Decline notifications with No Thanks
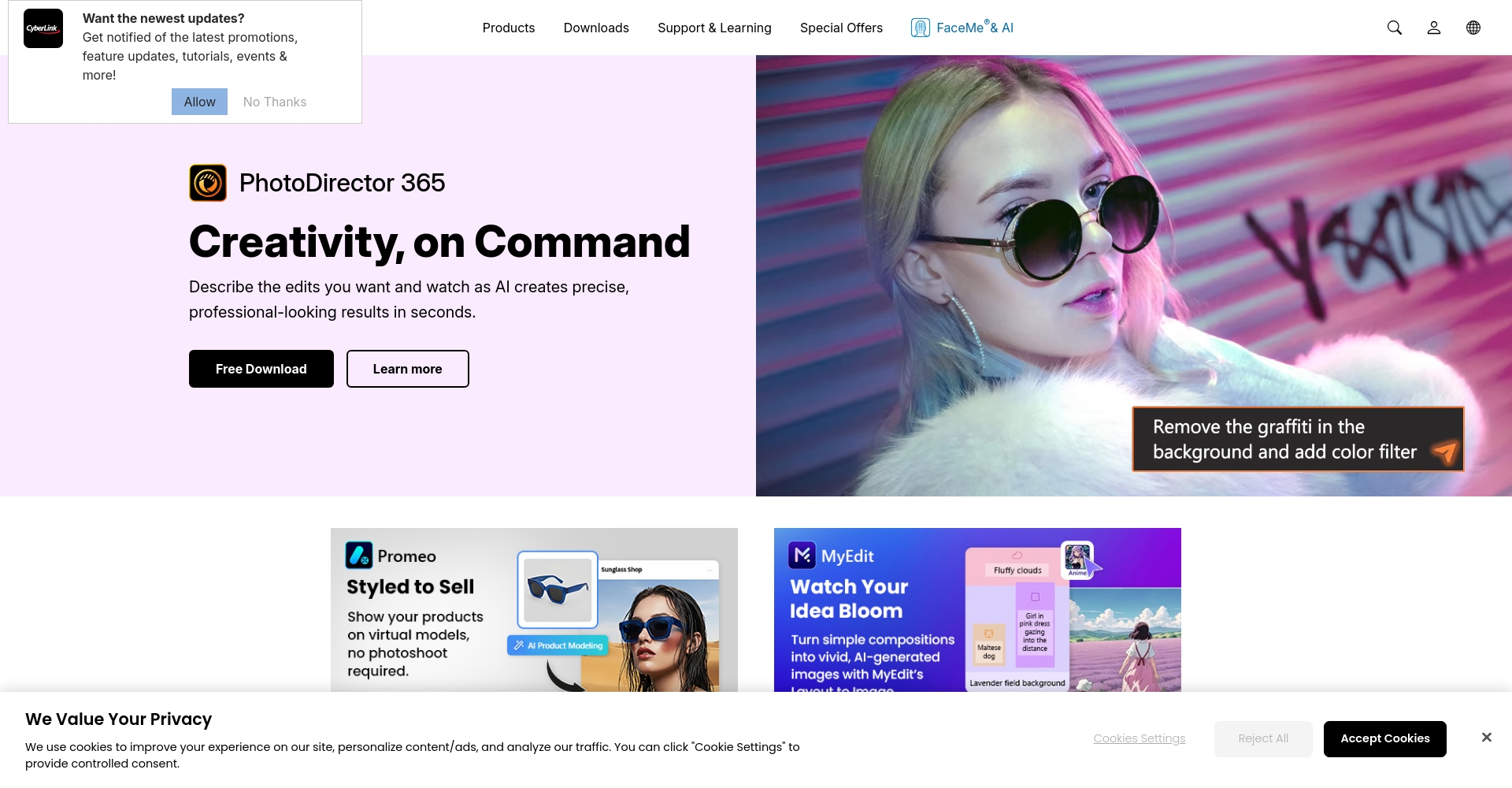The width and height of the screenshot is (1512, 788). click(275, 102)
